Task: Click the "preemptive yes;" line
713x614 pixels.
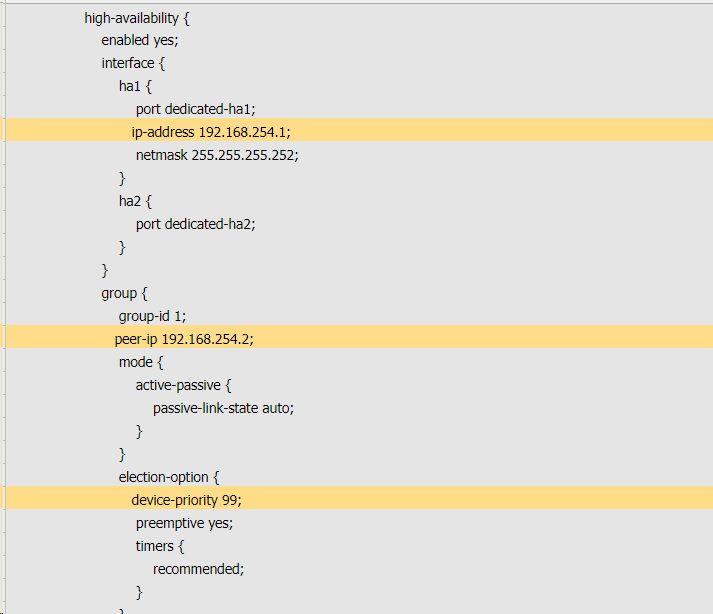Action: pos(184,523)
